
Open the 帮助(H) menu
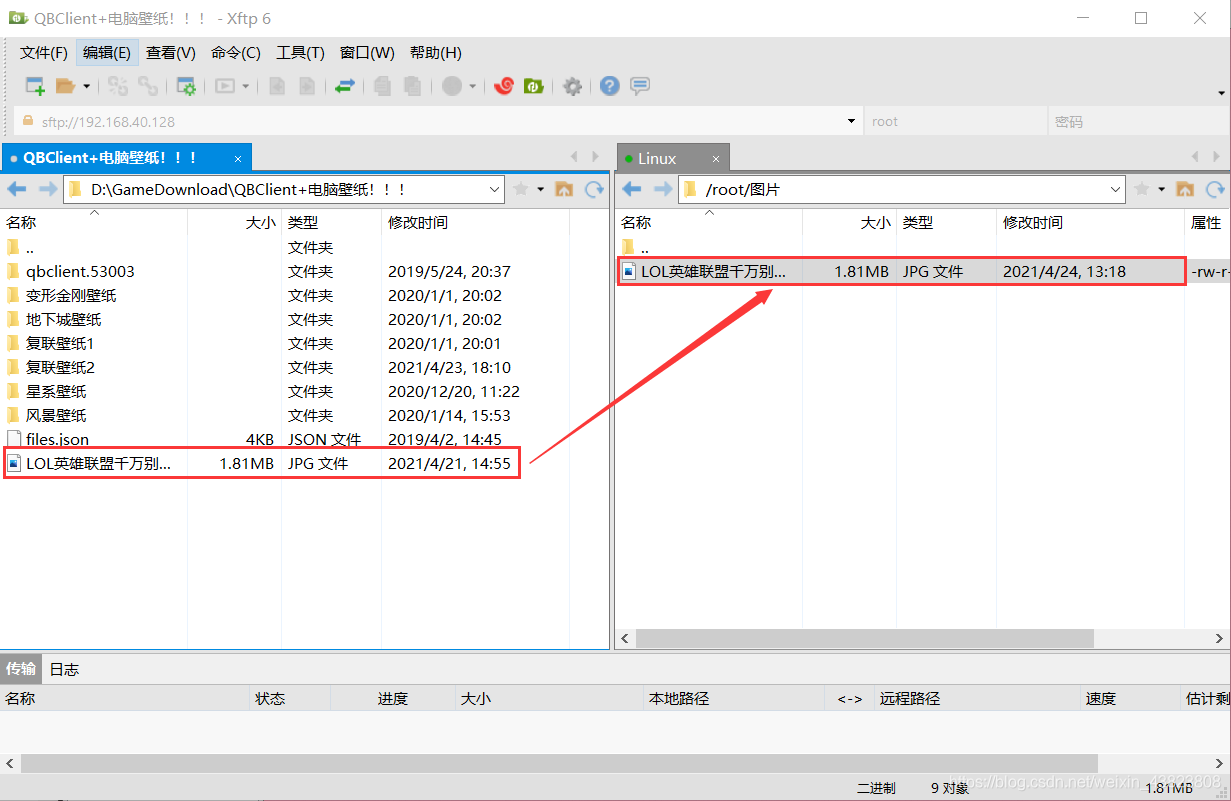(436, 53)
